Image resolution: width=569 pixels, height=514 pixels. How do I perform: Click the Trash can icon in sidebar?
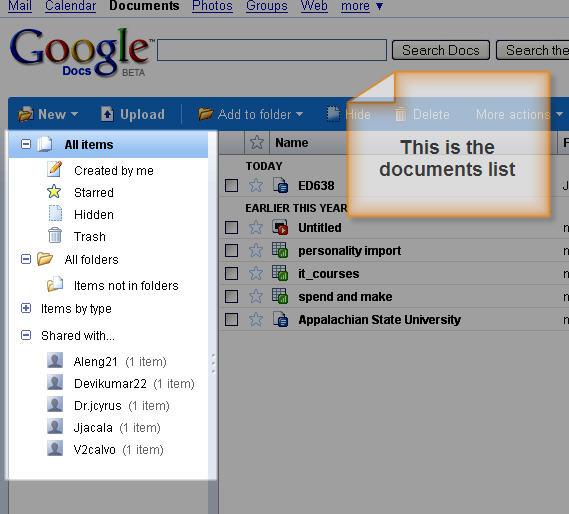tap(55, 235)
